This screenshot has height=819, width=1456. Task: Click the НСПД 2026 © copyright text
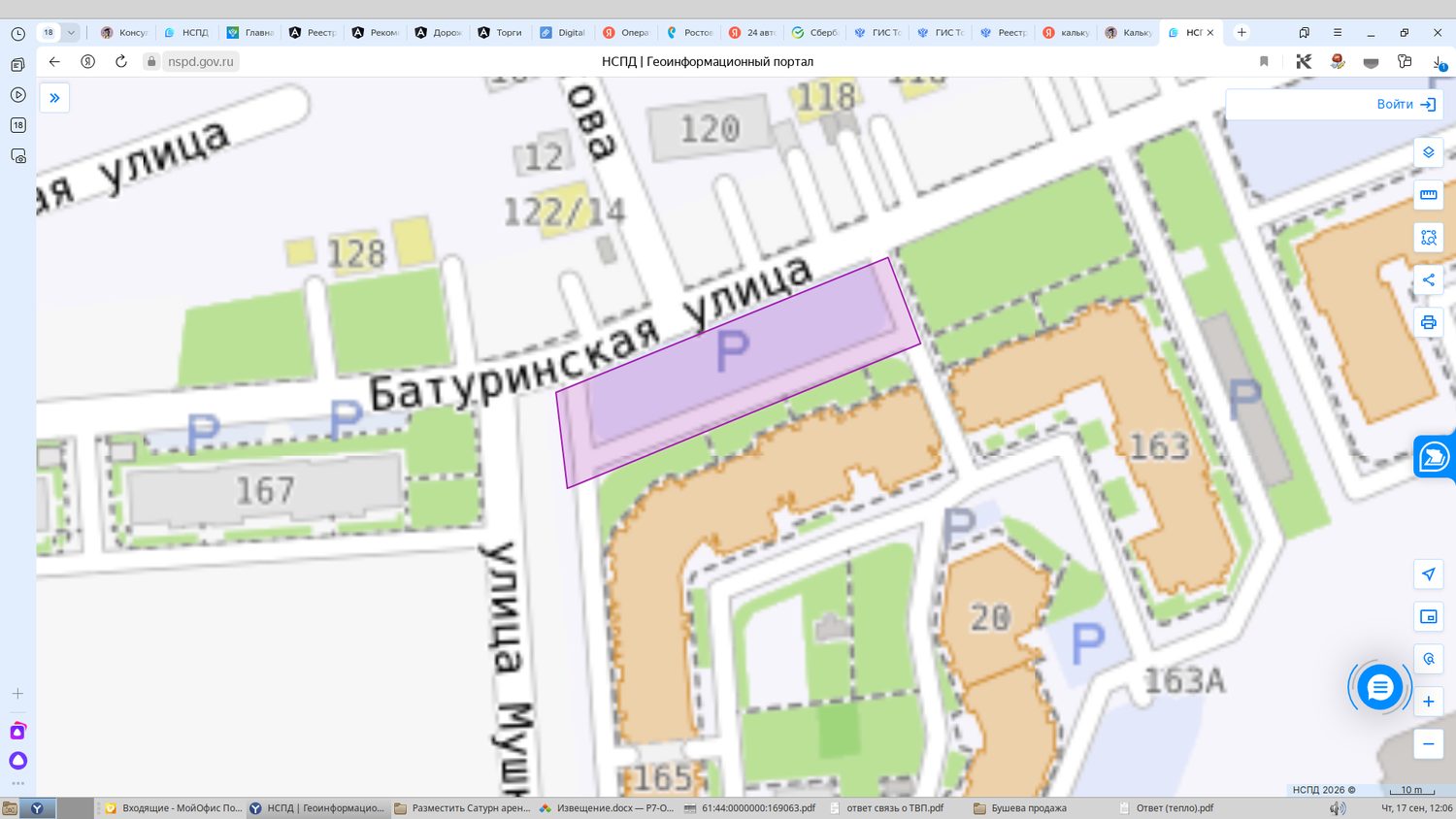1324,790
